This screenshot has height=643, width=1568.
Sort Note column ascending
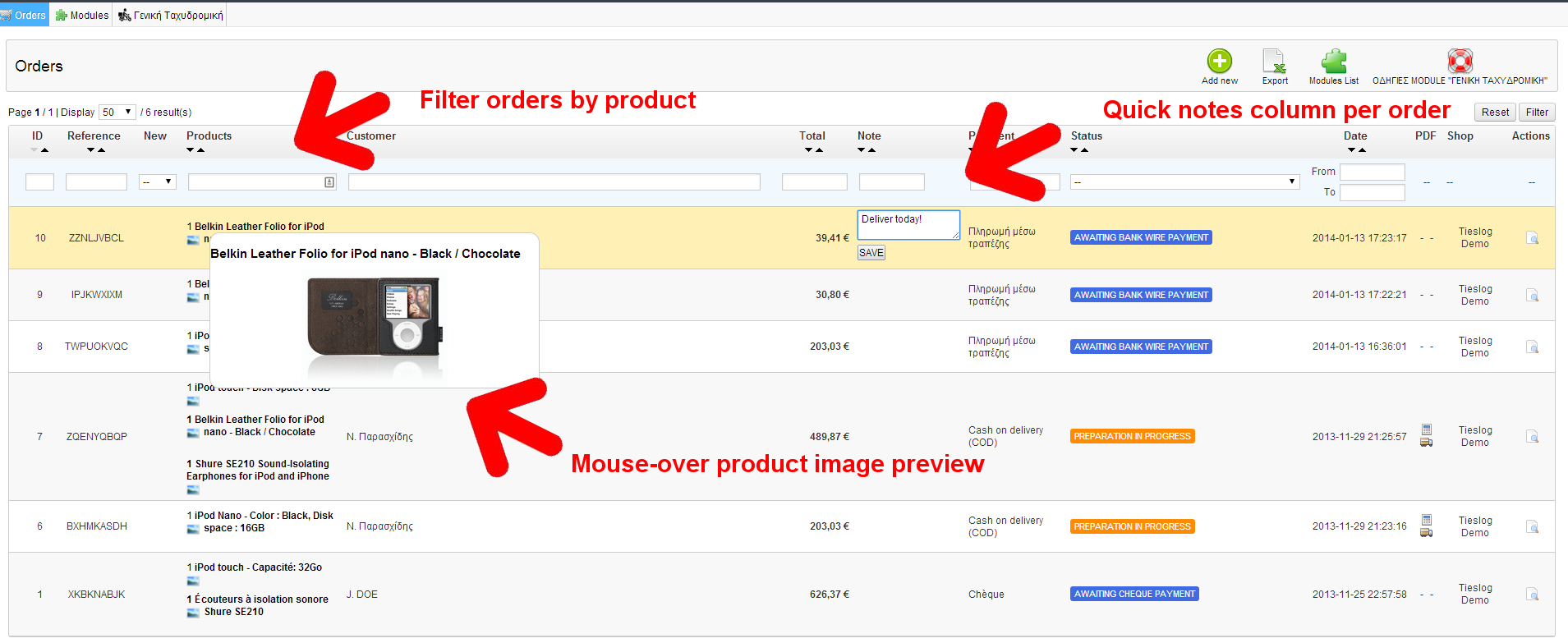[871, 150]
